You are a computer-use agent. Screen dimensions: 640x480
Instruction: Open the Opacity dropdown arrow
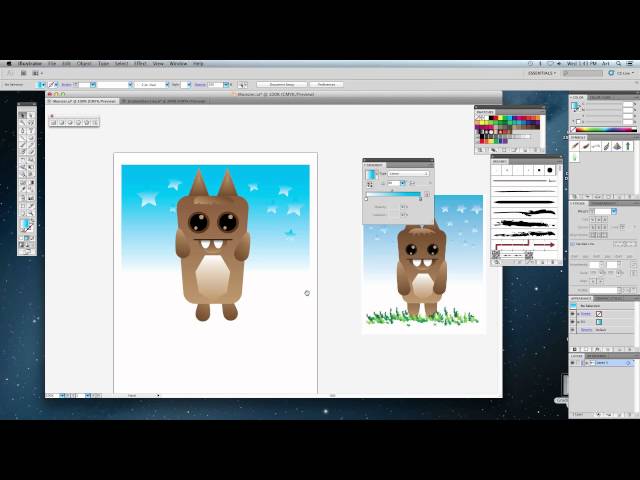pos(226,84)
